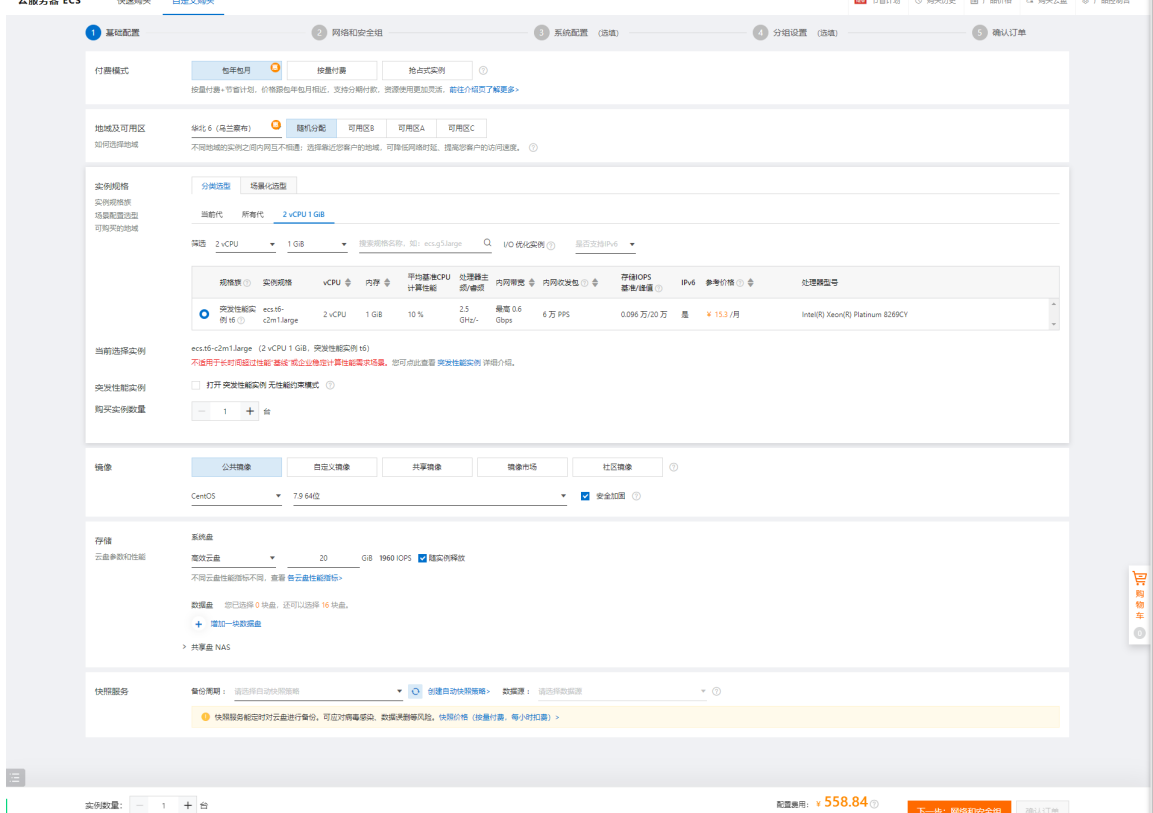Open the CentOS operating system dropdown
The image size is (1153, 813).
(236, 496)
